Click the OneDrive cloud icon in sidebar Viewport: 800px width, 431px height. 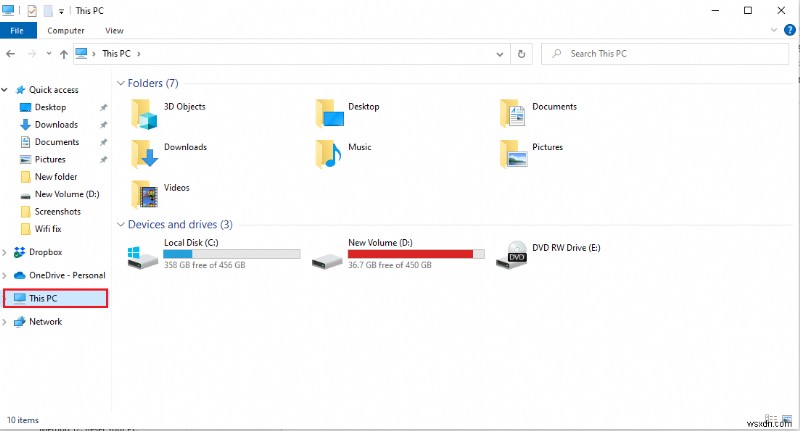coord(19,275)
